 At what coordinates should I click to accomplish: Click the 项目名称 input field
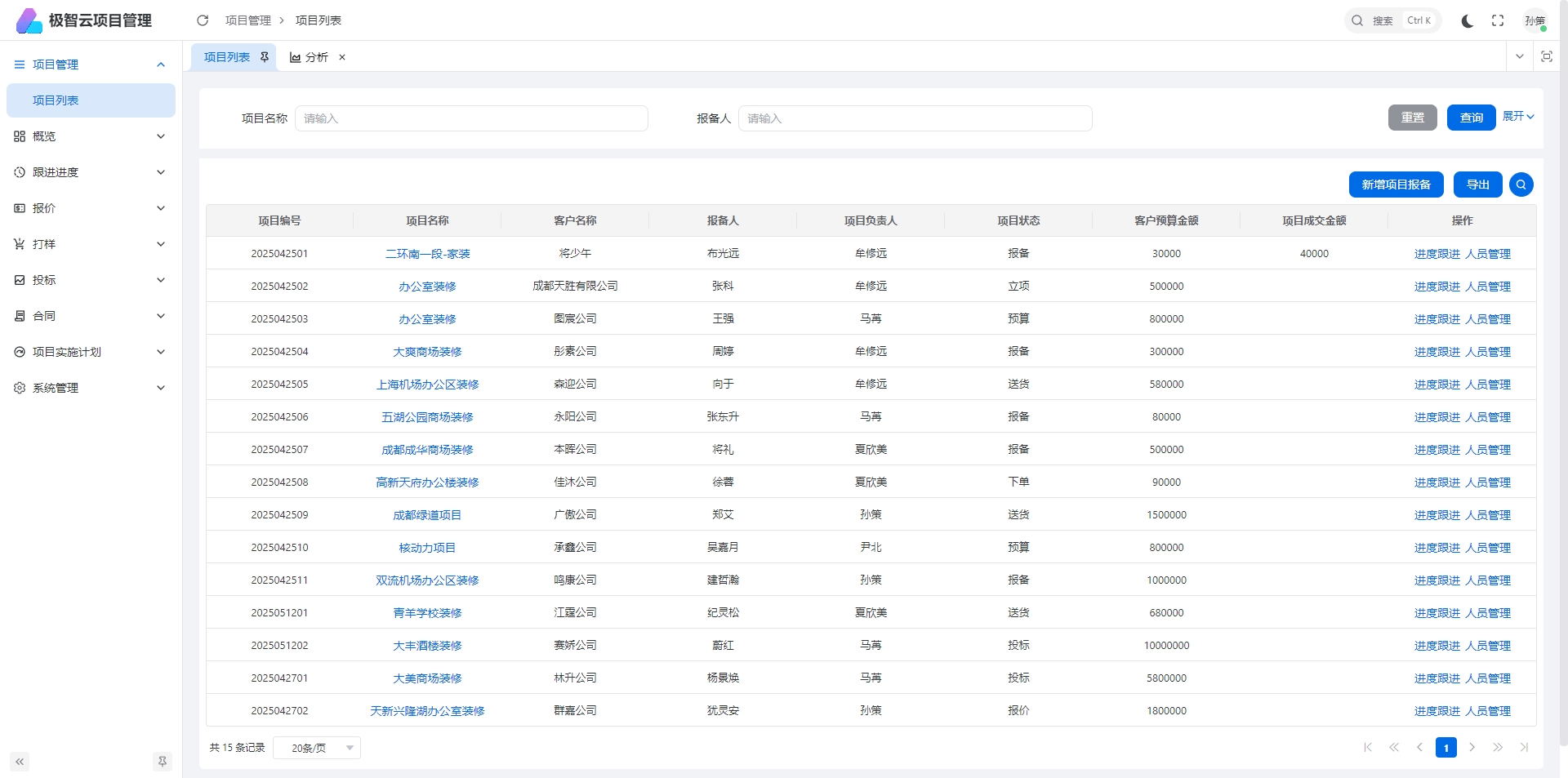coord(471,118)
